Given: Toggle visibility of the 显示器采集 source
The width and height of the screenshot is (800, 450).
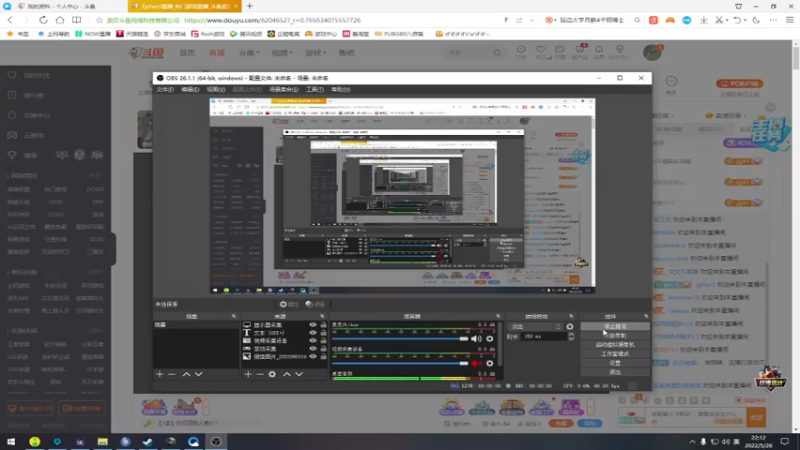Looking at the screenshot, I should [x=313, y=324].
